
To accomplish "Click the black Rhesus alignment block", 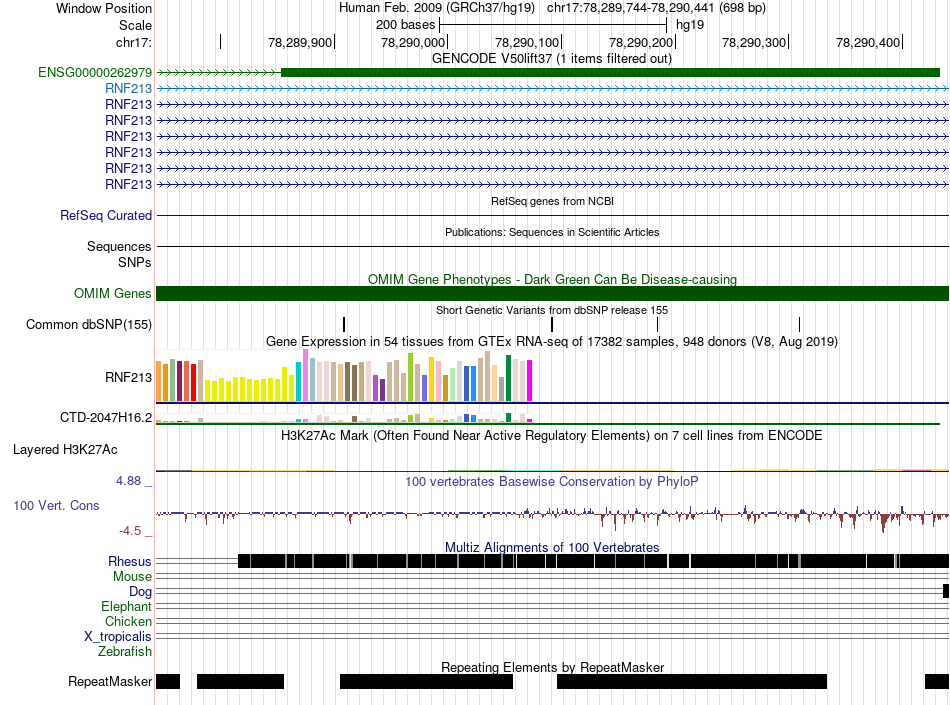I will pos(593,561).
